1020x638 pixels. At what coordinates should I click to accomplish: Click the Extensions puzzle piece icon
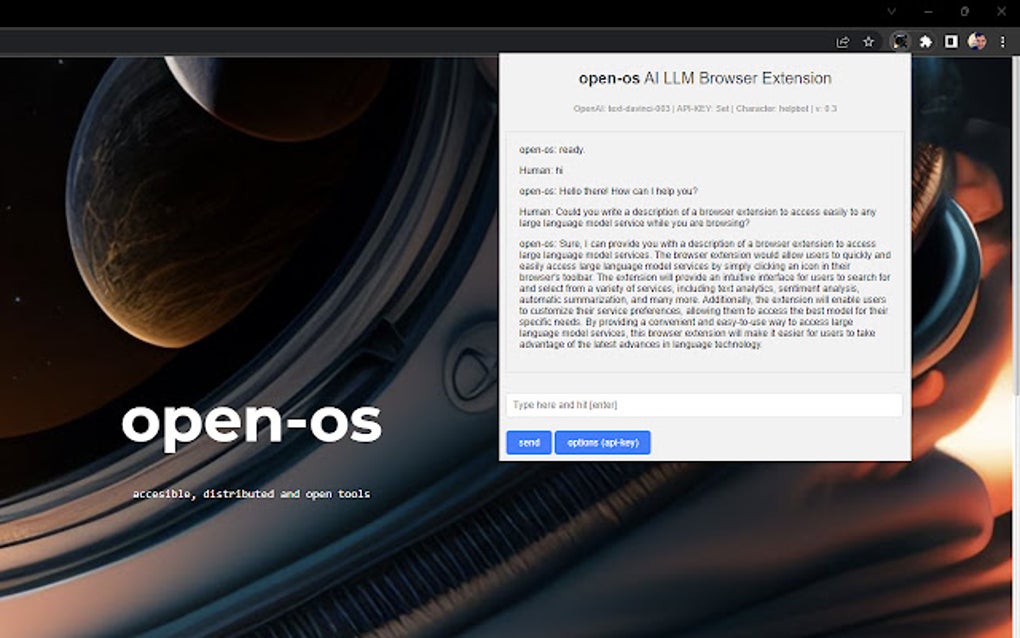pyautogui.click(x=926, y=42)
